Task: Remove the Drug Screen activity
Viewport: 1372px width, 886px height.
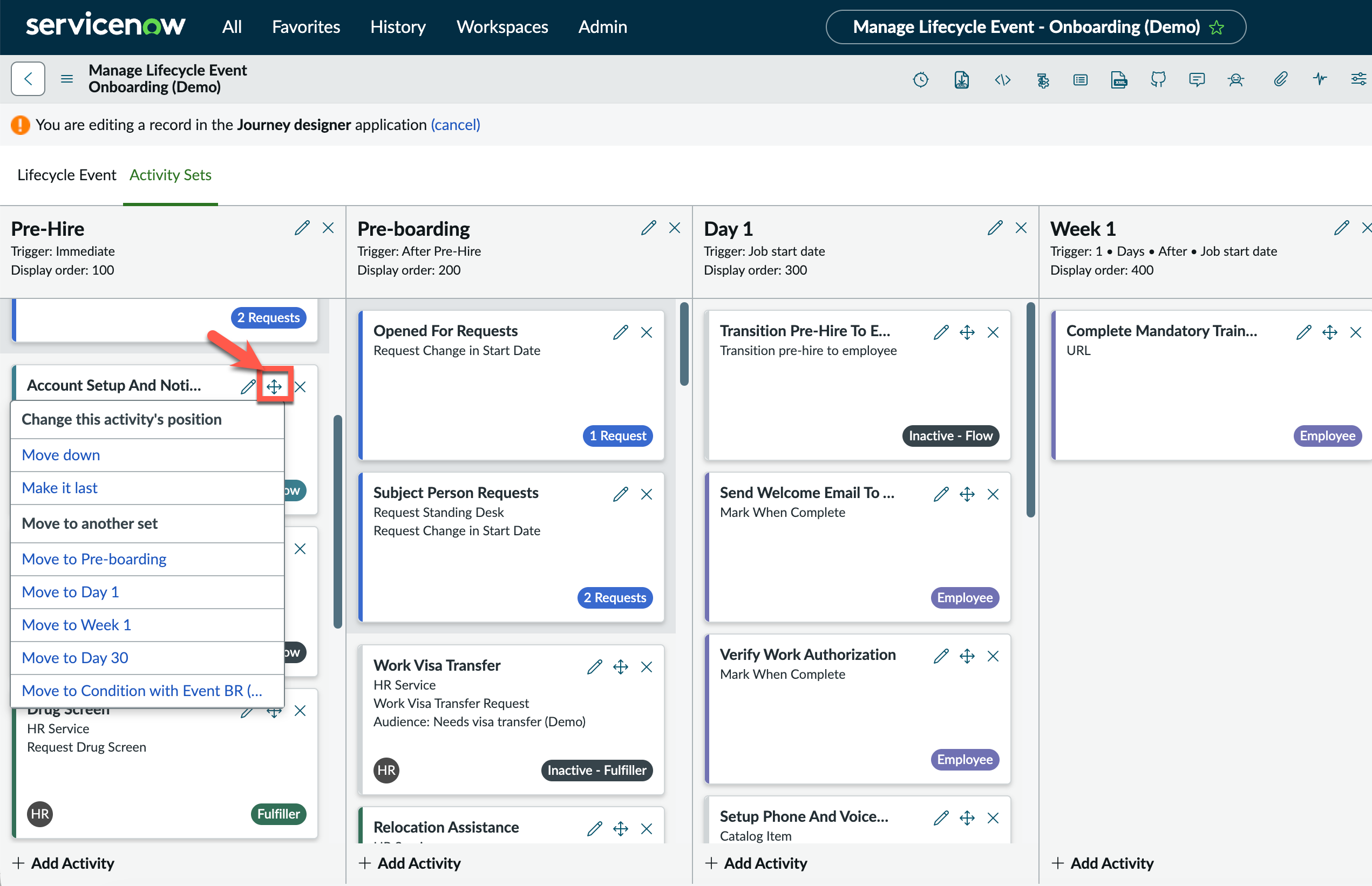Action: coord(300,711)
